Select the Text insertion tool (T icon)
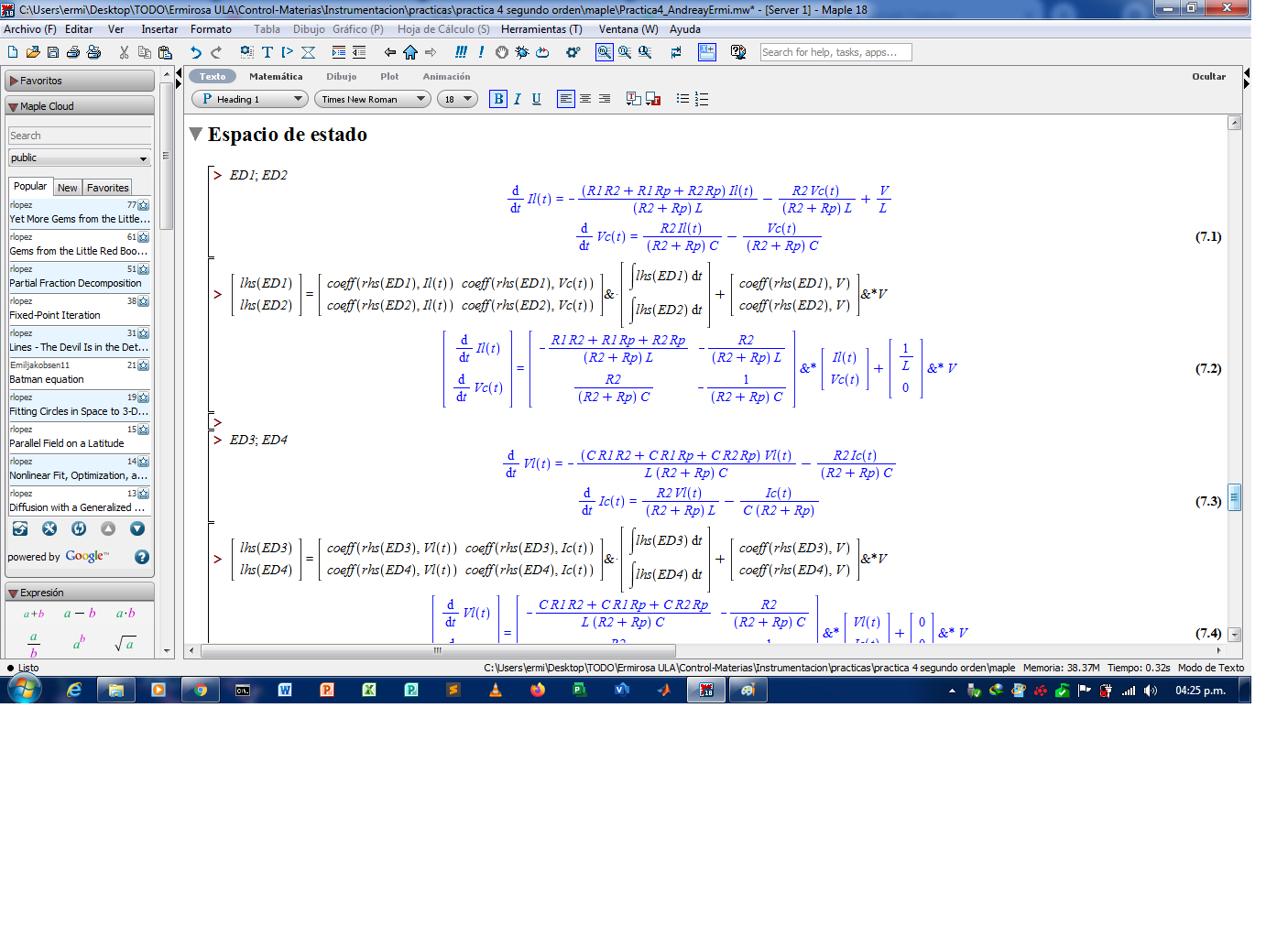Viewport: 1288px width, 947px height. pyautogui.click(x=267, y=52)
